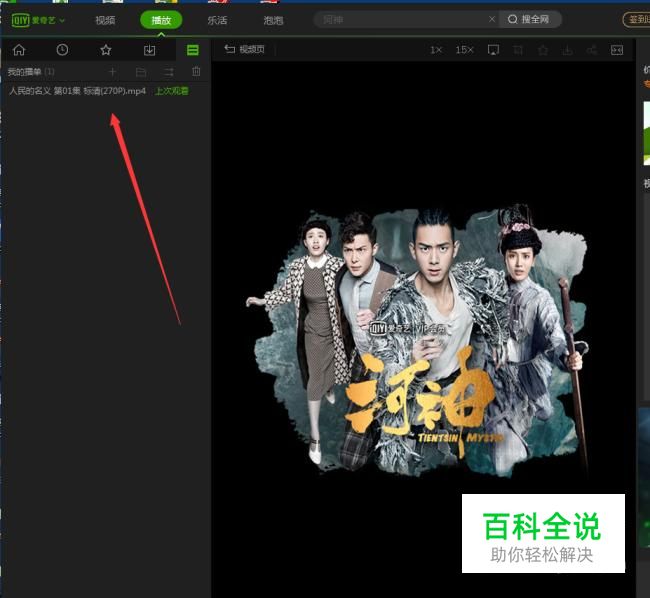Switch to the 视频 tab

pyautogui.click(x=105, y=20)
